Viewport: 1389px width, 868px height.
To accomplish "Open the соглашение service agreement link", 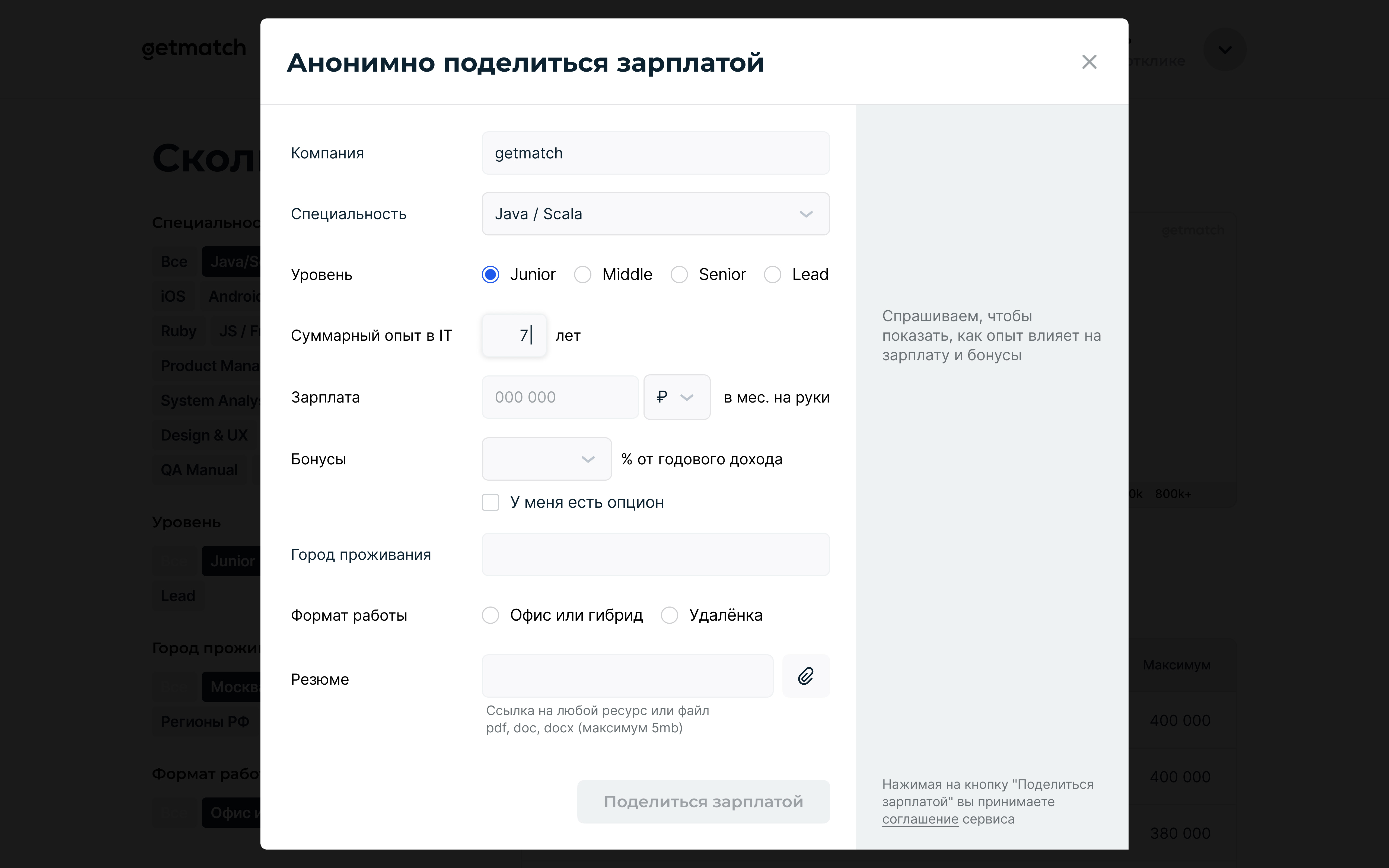I will pos(920,819).
